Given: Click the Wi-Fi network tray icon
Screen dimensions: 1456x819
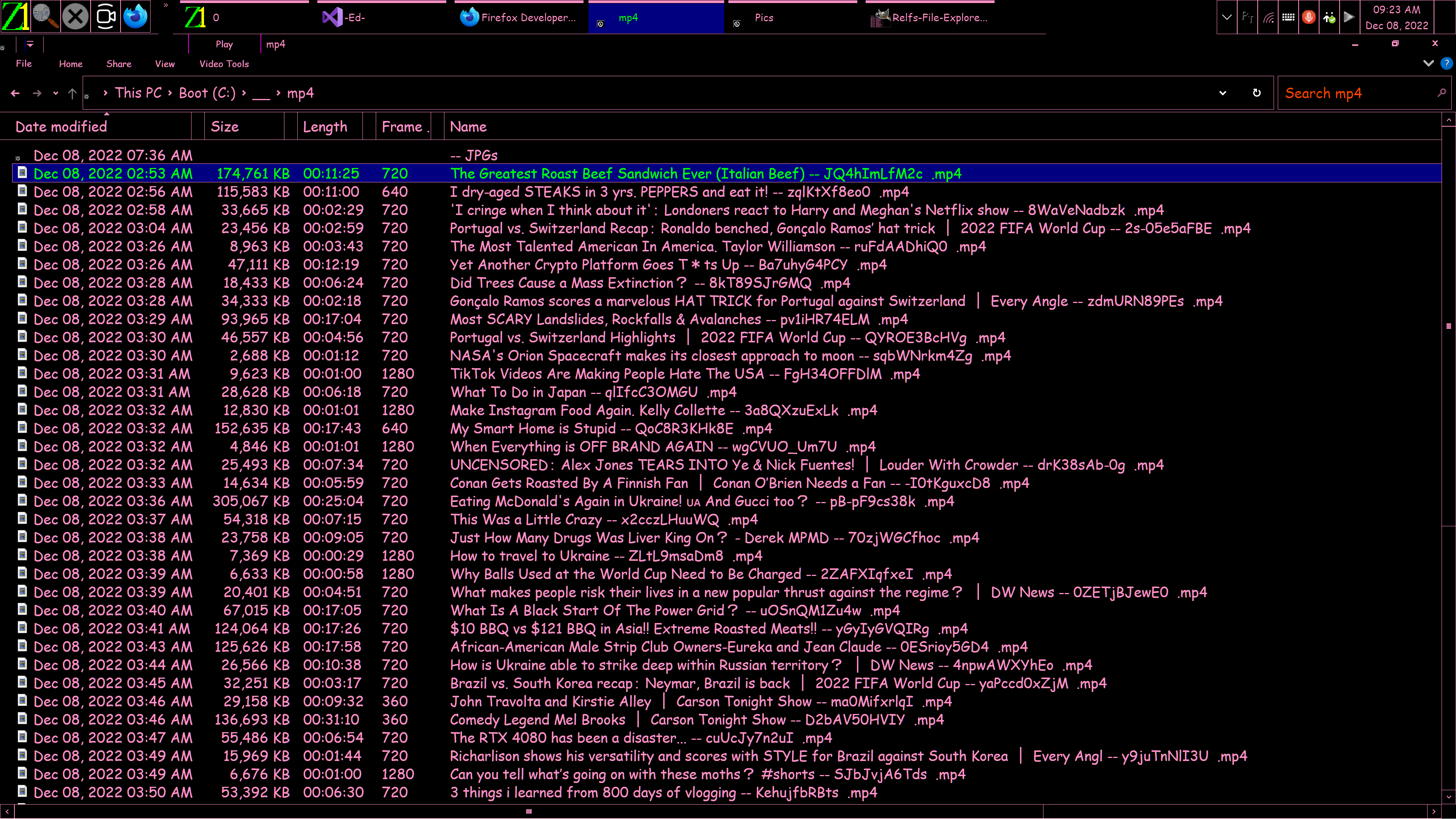Looking at the screenshot, I should click(1269, 17).
